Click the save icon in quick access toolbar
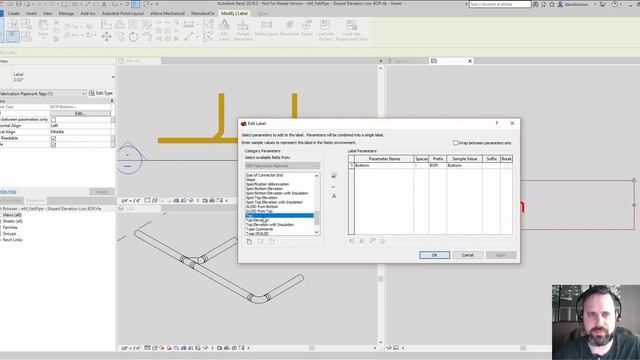The height and width of the screenshot is (360, 640). (18, 4)
